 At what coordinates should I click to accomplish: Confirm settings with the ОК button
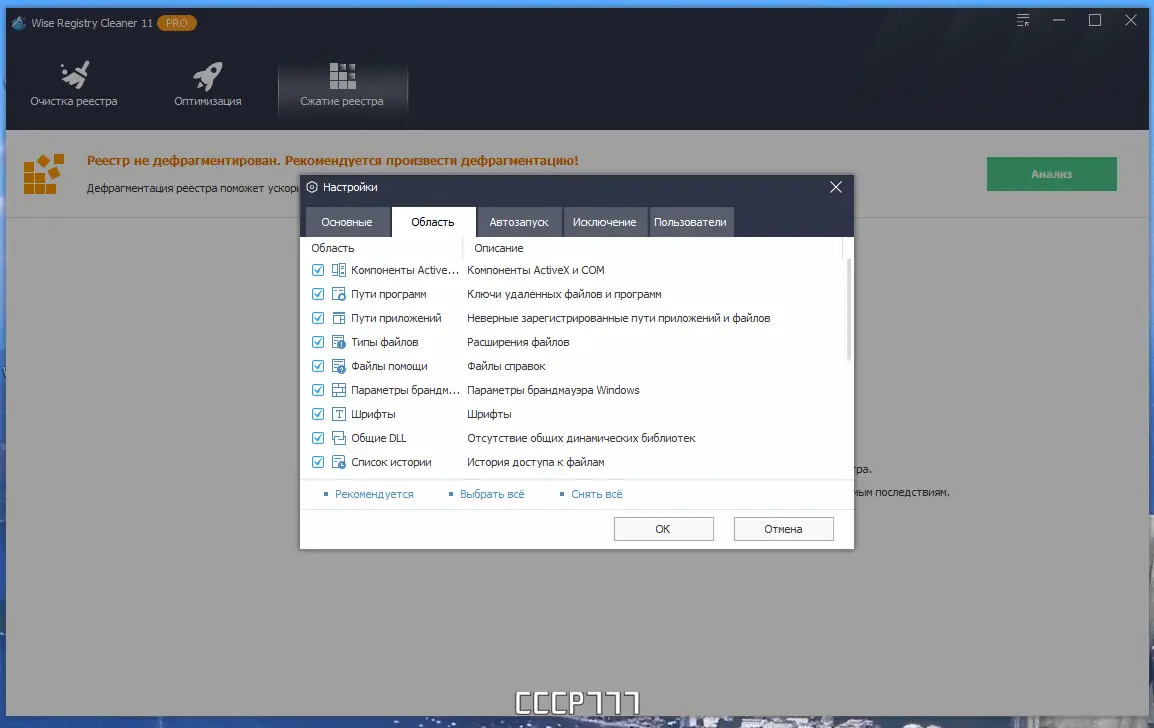[x=664, y=529]
